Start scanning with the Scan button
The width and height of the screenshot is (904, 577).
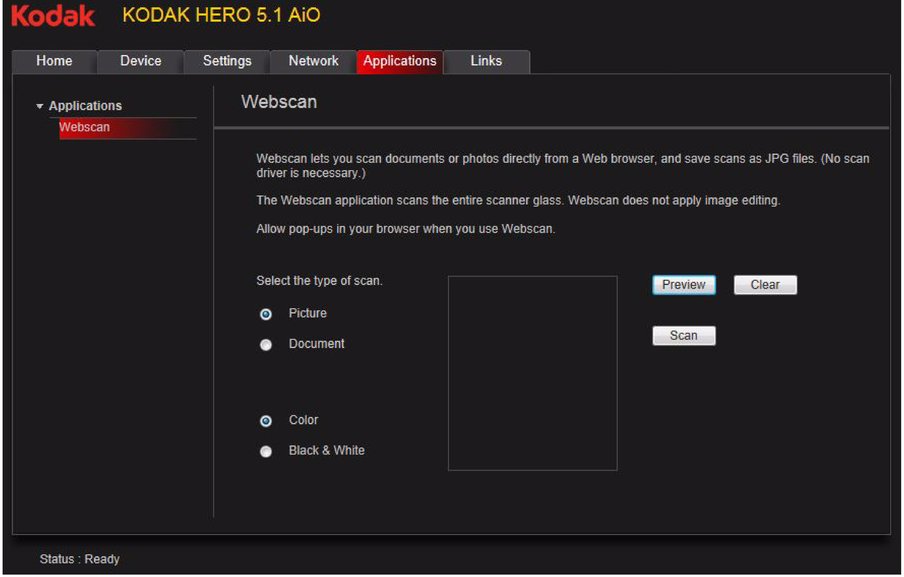pos(684,336)
